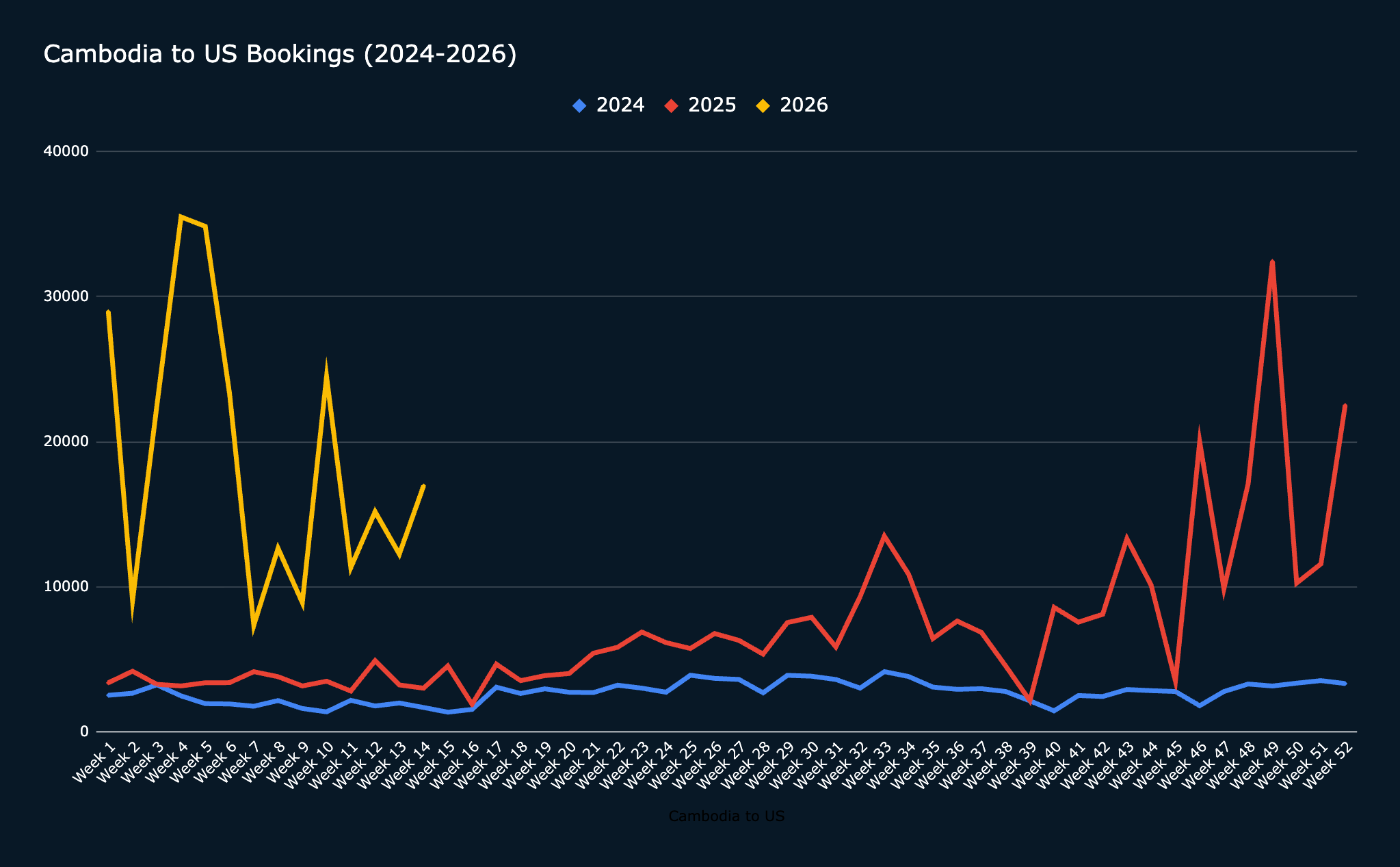The width and height of the screenshot is (1400, 867).
Task: Click the 2025 peak at Week 49
Action: pyautogui.click(x=1272, y=262)
